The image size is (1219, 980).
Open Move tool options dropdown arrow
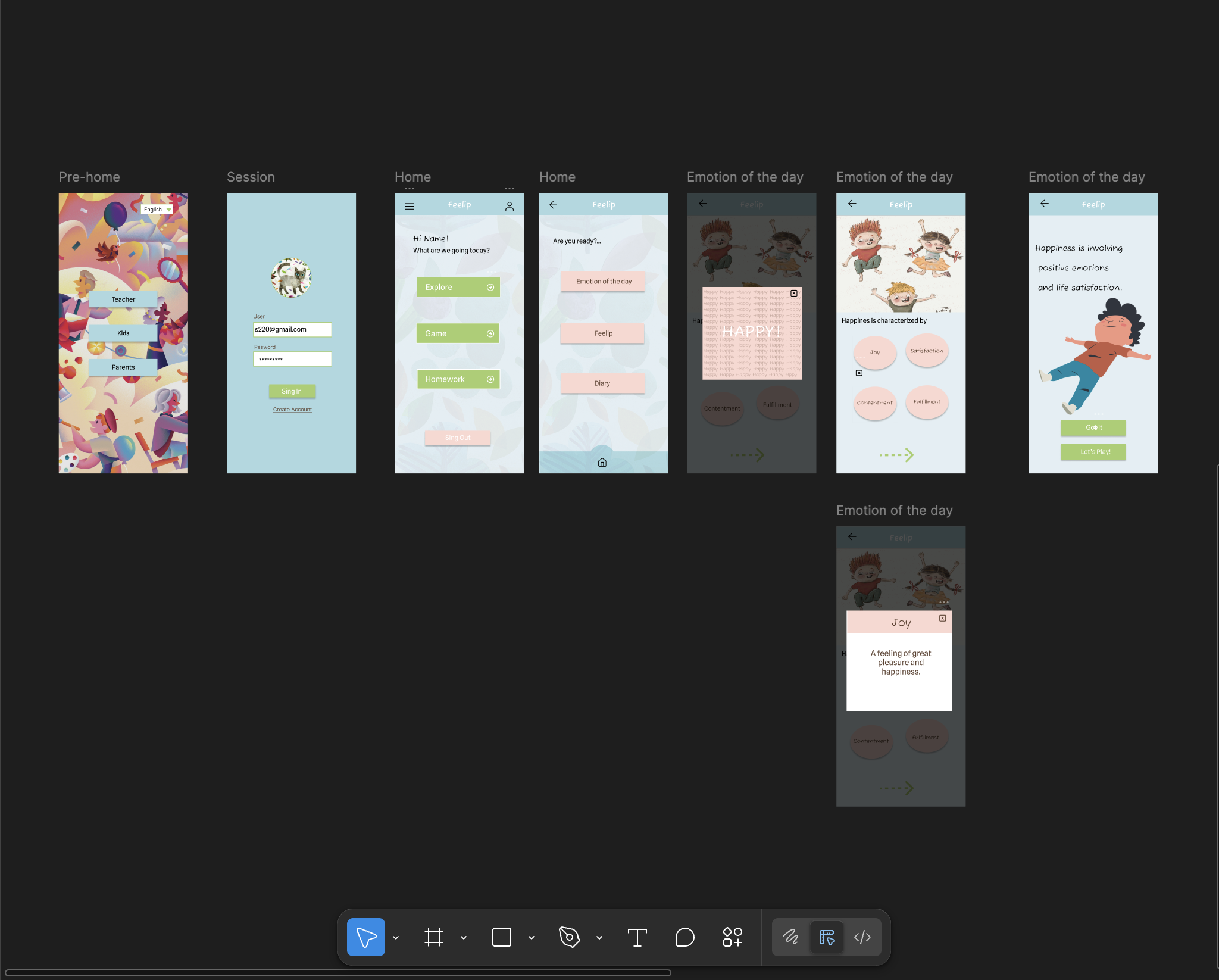tap(396, 938)
